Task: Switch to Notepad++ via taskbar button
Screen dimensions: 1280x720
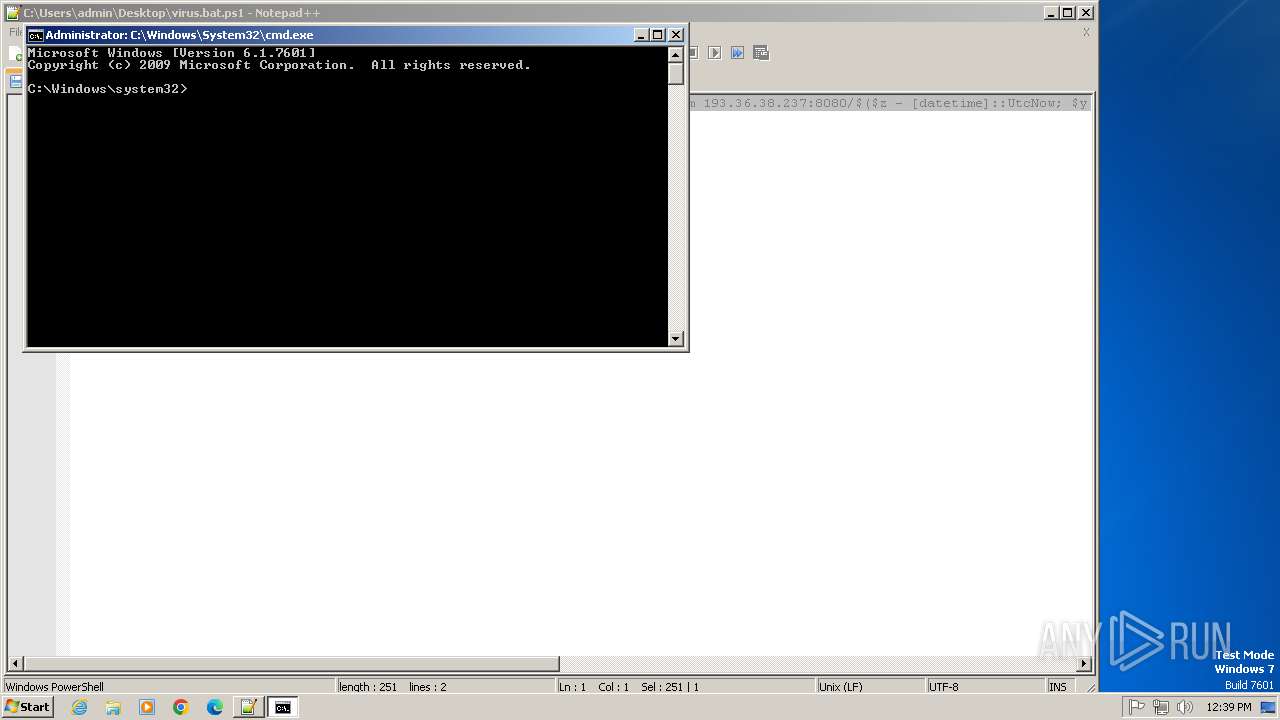Action: click(249, 707)
